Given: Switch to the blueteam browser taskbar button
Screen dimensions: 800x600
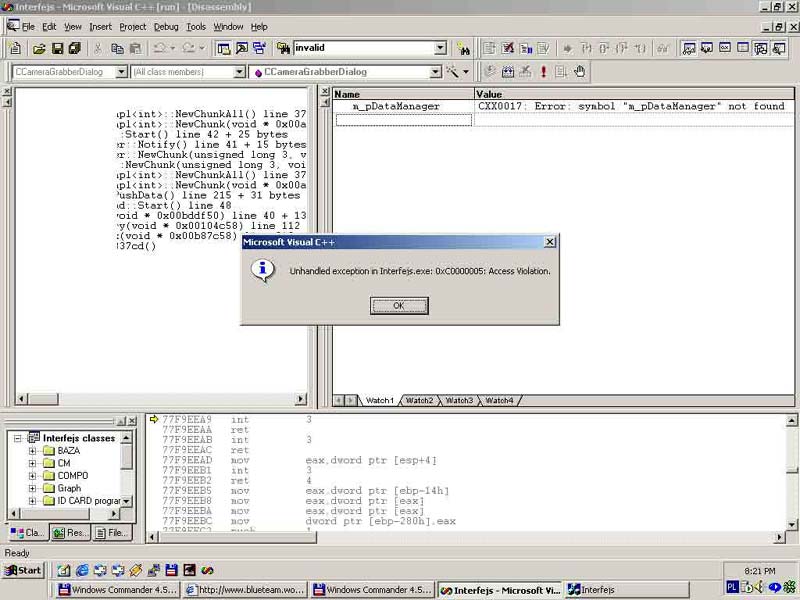Looking at the screenshot, I should click(x=246, y=590).
